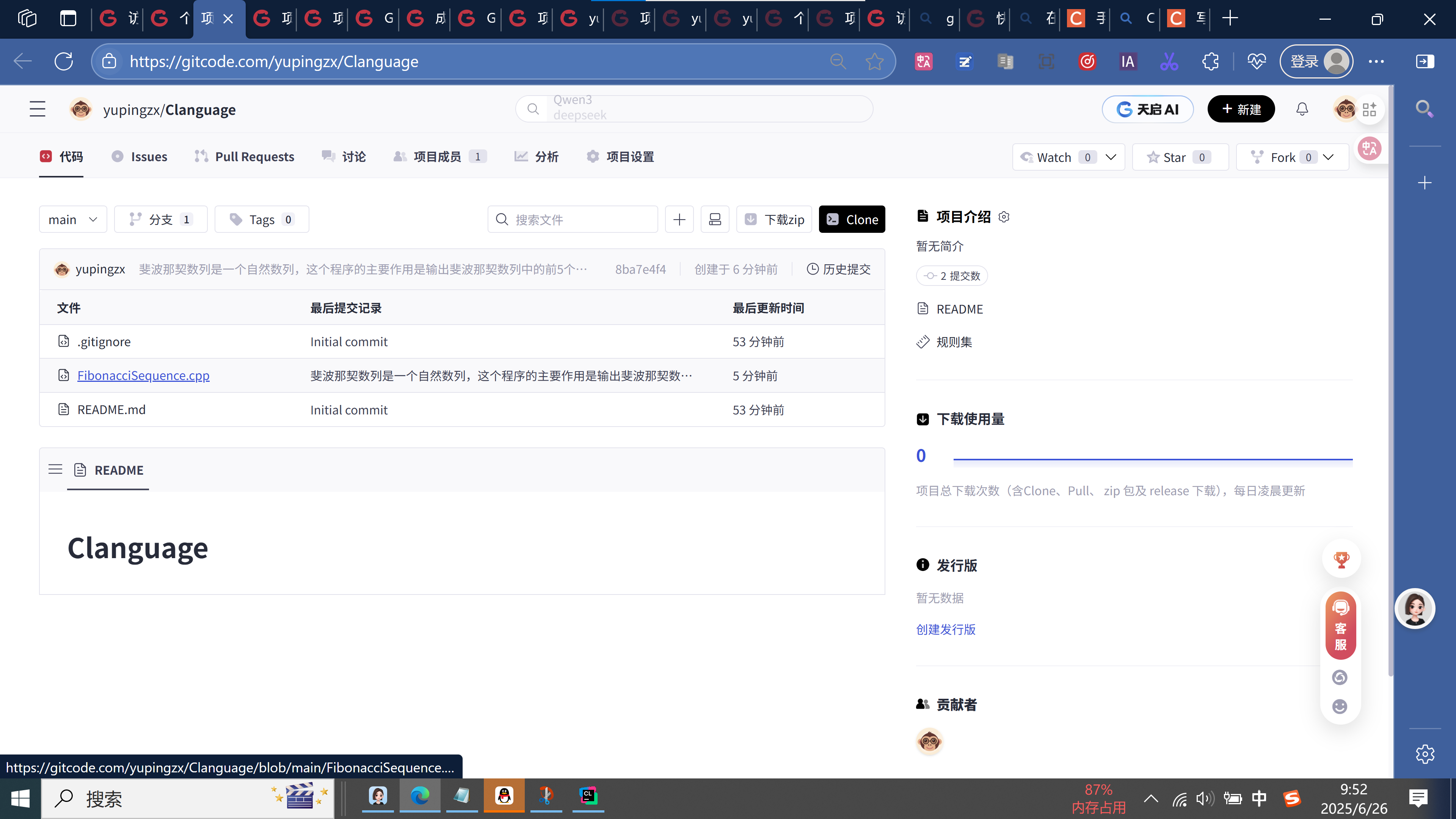The image size is (1456, 819).
Task: Open the Clone panel
Action: pyautogui.click(x=852, y=219)
